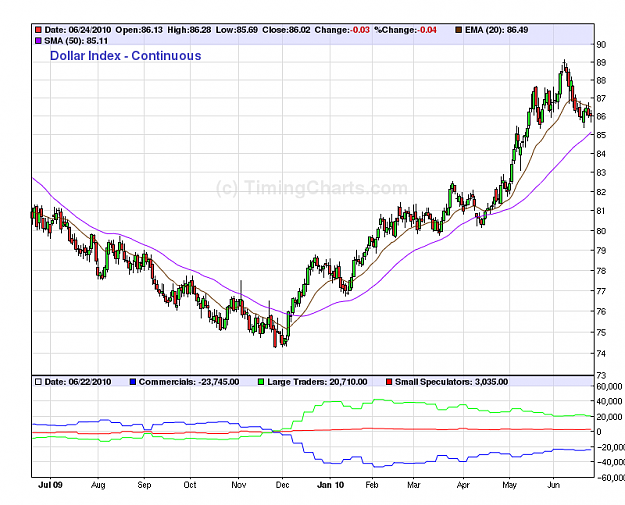The image size is (625, 505).
Task: Click the 60,000 positions axis label
Action: pos(609,386)
